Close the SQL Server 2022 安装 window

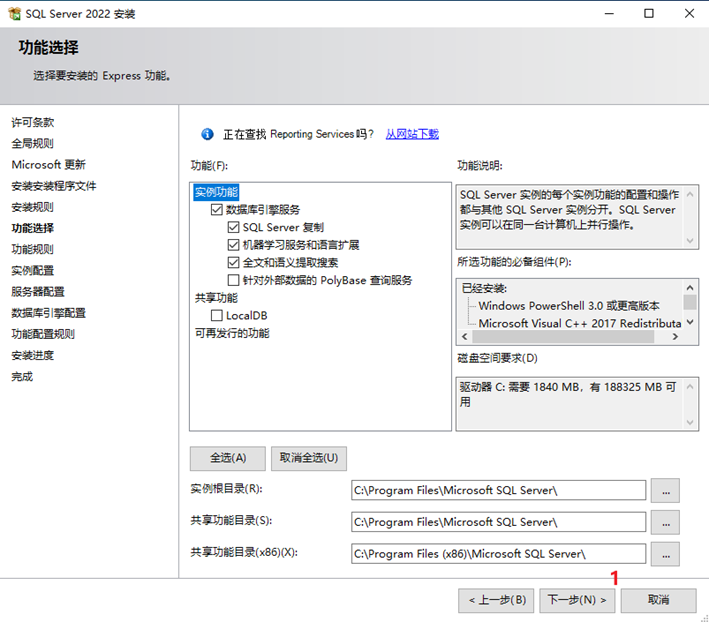point(689,14)
